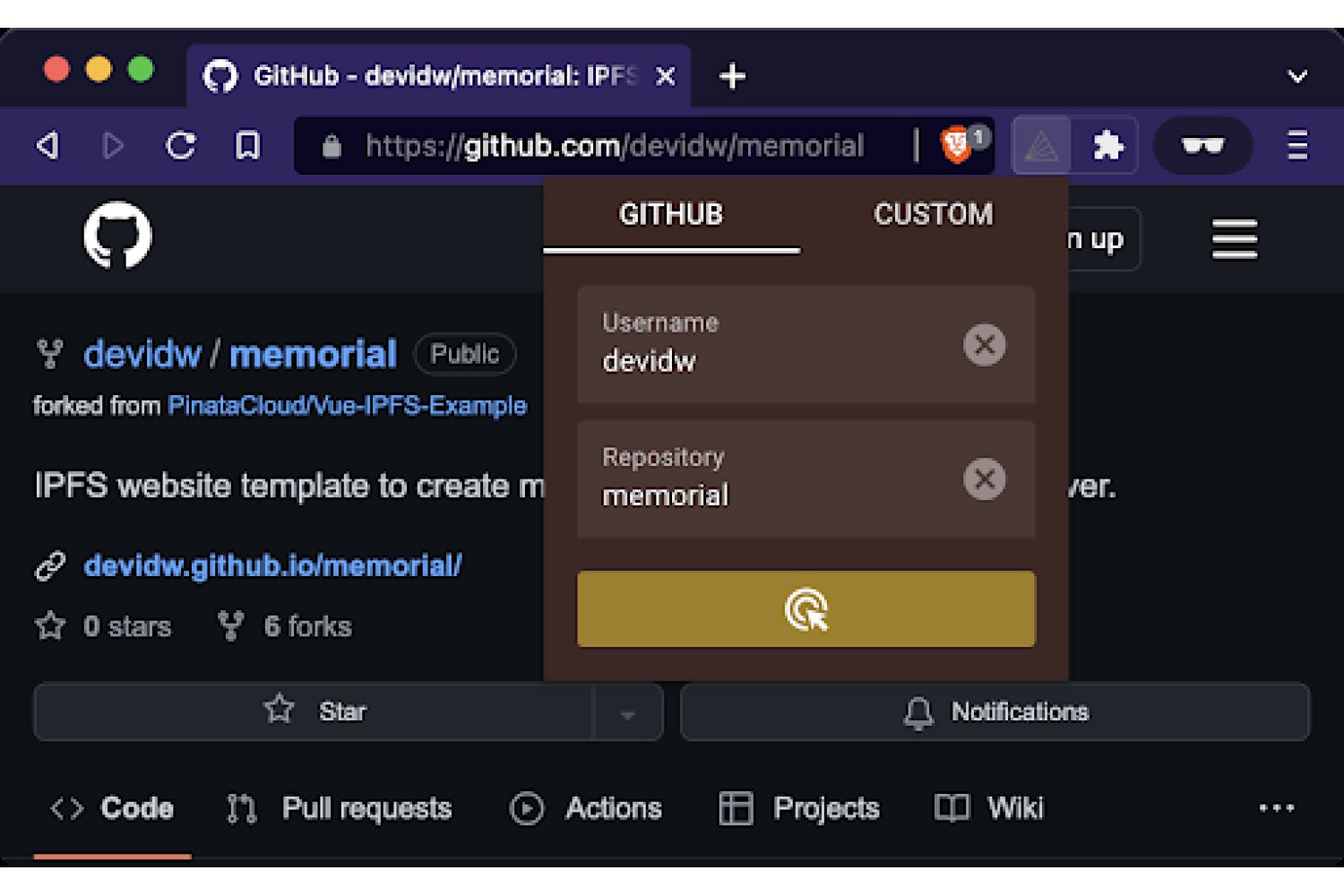This screenshot has width=1344, height=896.
Task: Open the extensions puzzle piece menu
Action: tap(1107, 145)
